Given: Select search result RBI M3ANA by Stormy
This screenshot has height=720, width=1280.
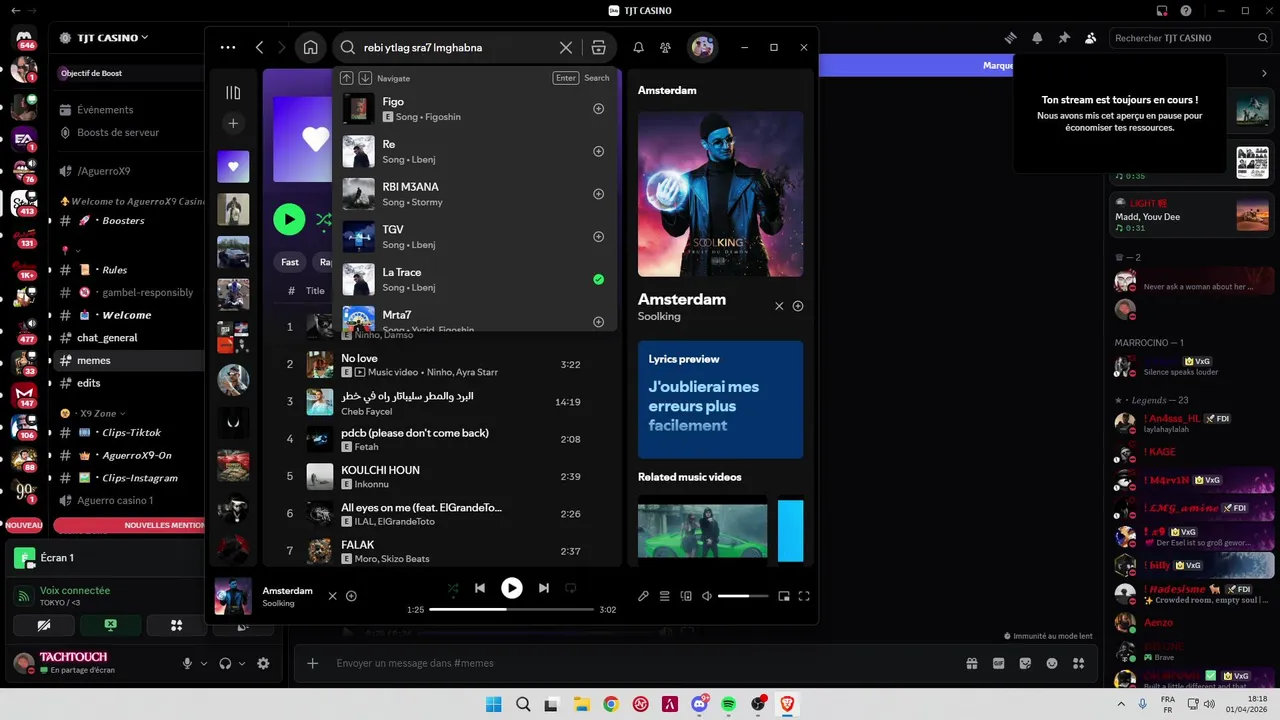Looking at the screenshot, I should [475, 194].
